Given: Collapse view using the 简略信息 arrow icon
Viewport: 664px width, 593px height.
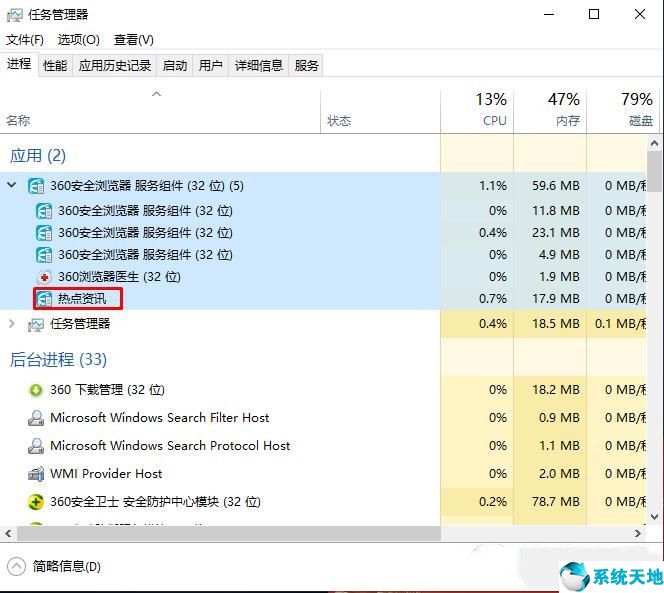Looking at the screenshot, I should click(17, 567).
